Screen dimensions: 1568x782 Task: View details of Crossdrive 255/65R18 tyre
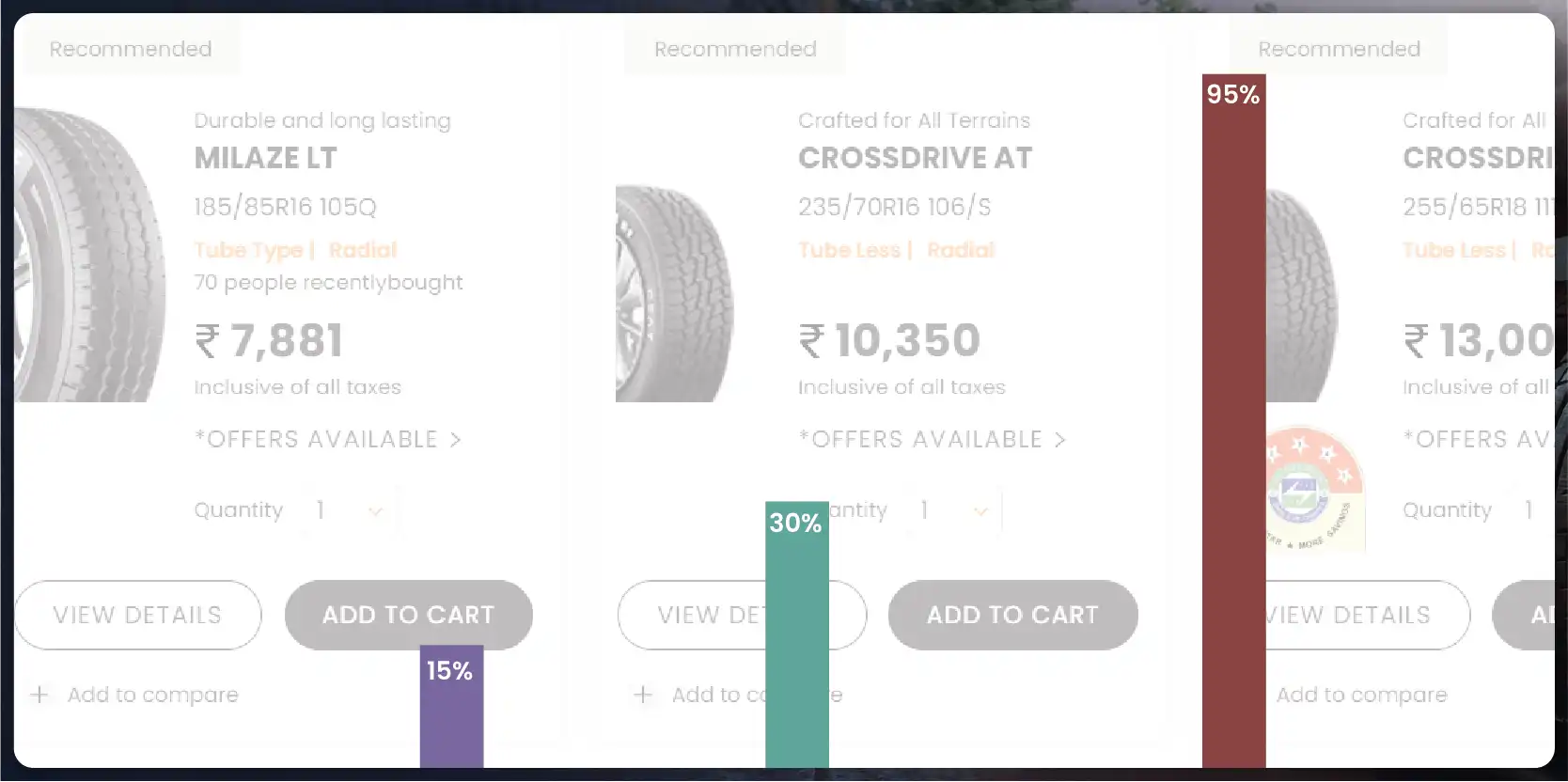tap(1368, 615)
